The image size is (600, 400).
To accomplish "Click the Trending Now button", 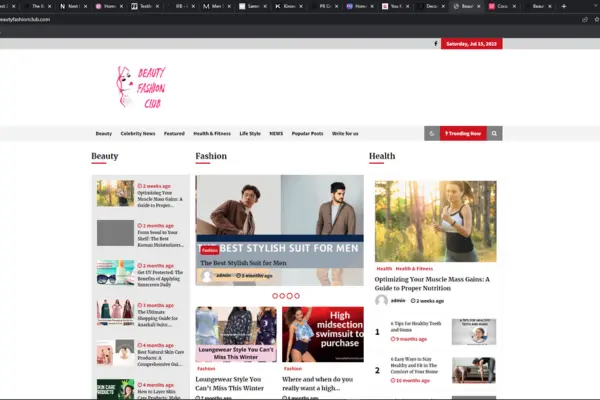I will 463,134.
